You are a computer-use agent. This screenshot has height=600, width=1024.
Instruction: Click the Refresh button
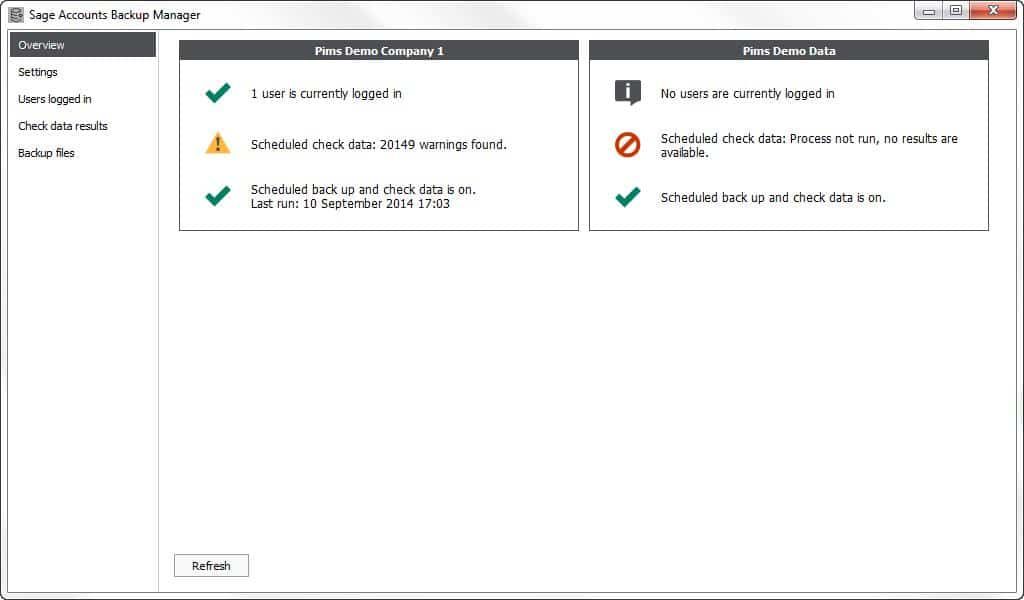point(211,565)
